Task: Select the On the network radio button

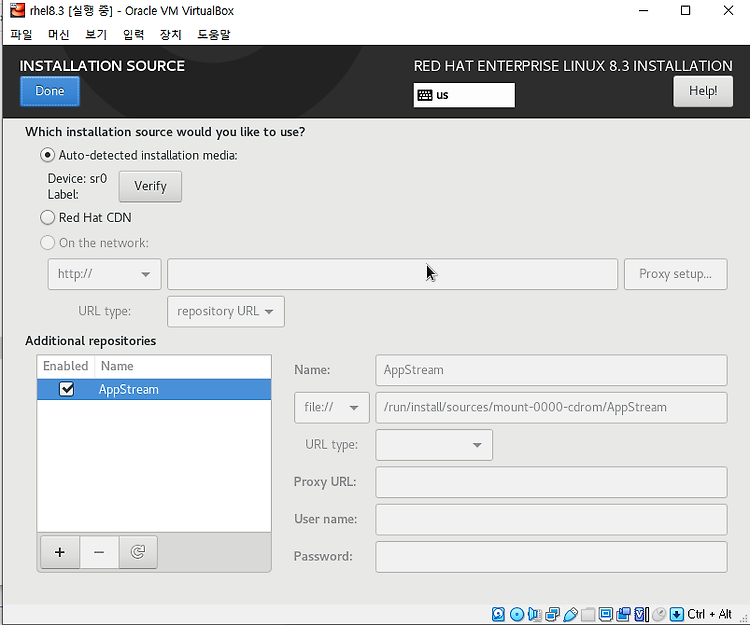Action: coord(47,242)
